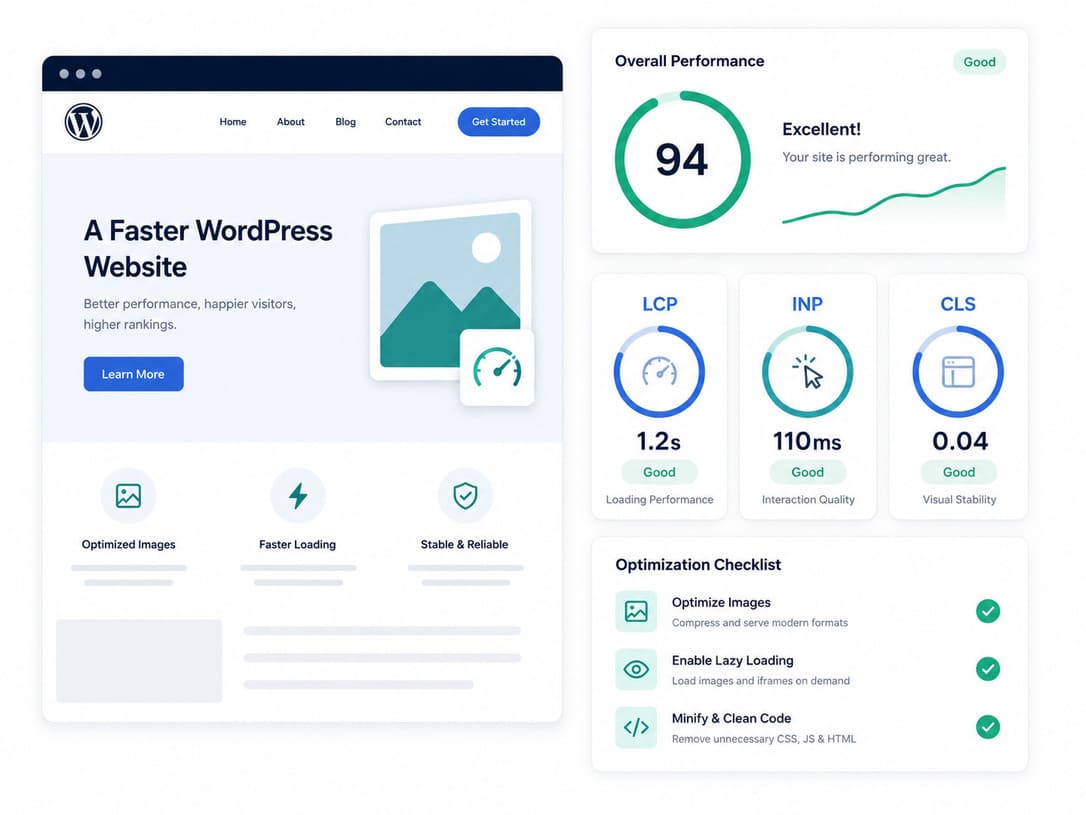Click the hero mountain image illustration
Image resolution: width=1086 pixels, height=815 pixels.
pyautogui.click(x=450, y=289)
